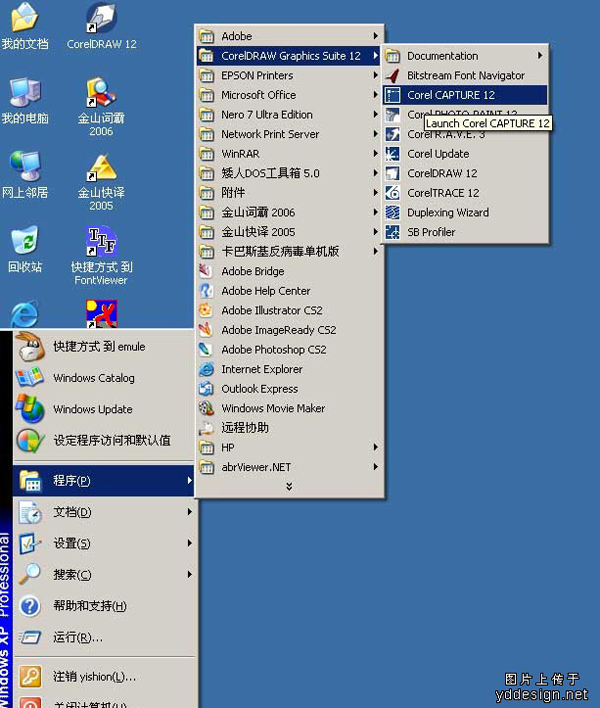
Task: Click the Adobe ImageReady CS2 icon
Action: click(x=206, y=330)
